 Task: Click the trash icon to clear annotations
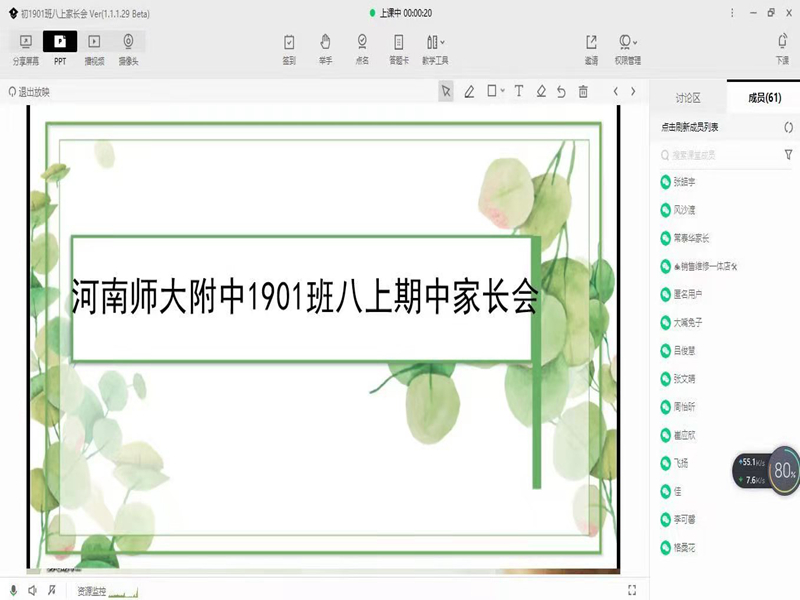coord(583,92)
